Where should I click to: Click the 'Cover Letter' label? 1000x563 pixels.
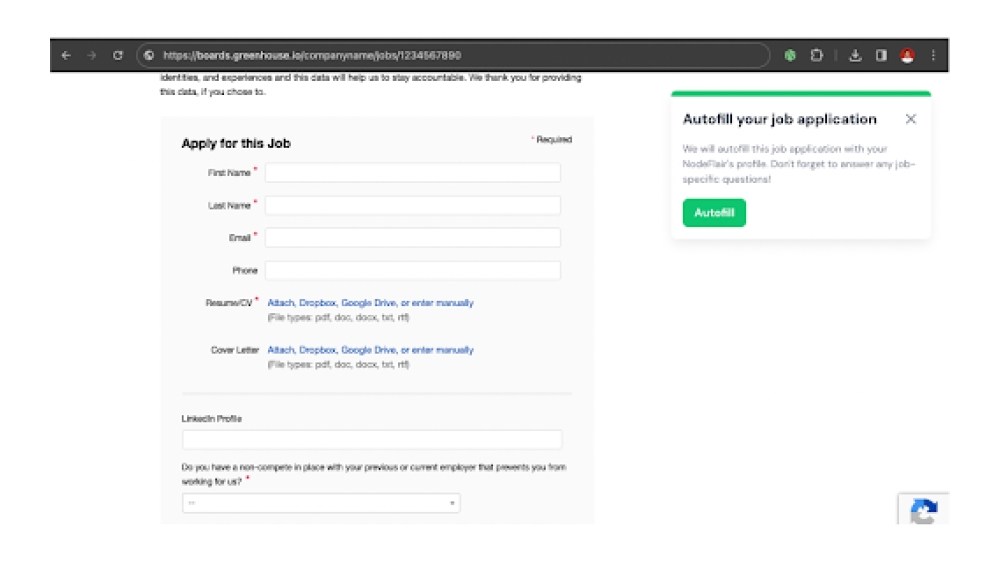pos(235,350)
